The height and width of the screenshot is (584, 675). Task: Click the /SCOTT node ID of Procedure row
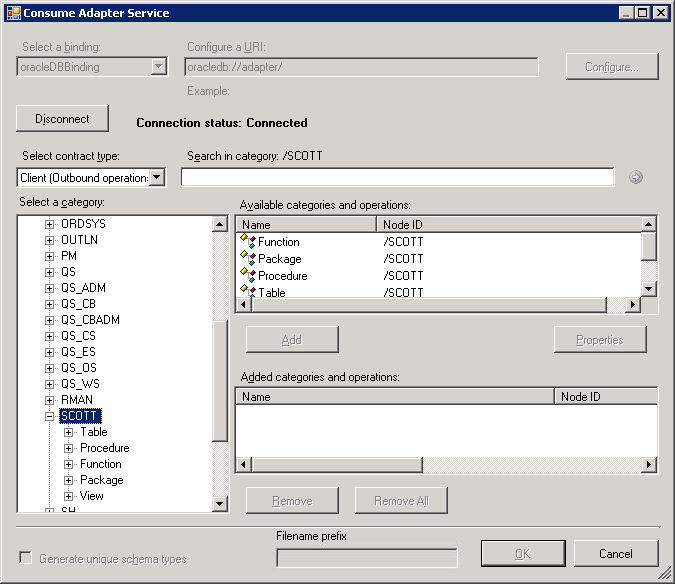tap(403, 275)
